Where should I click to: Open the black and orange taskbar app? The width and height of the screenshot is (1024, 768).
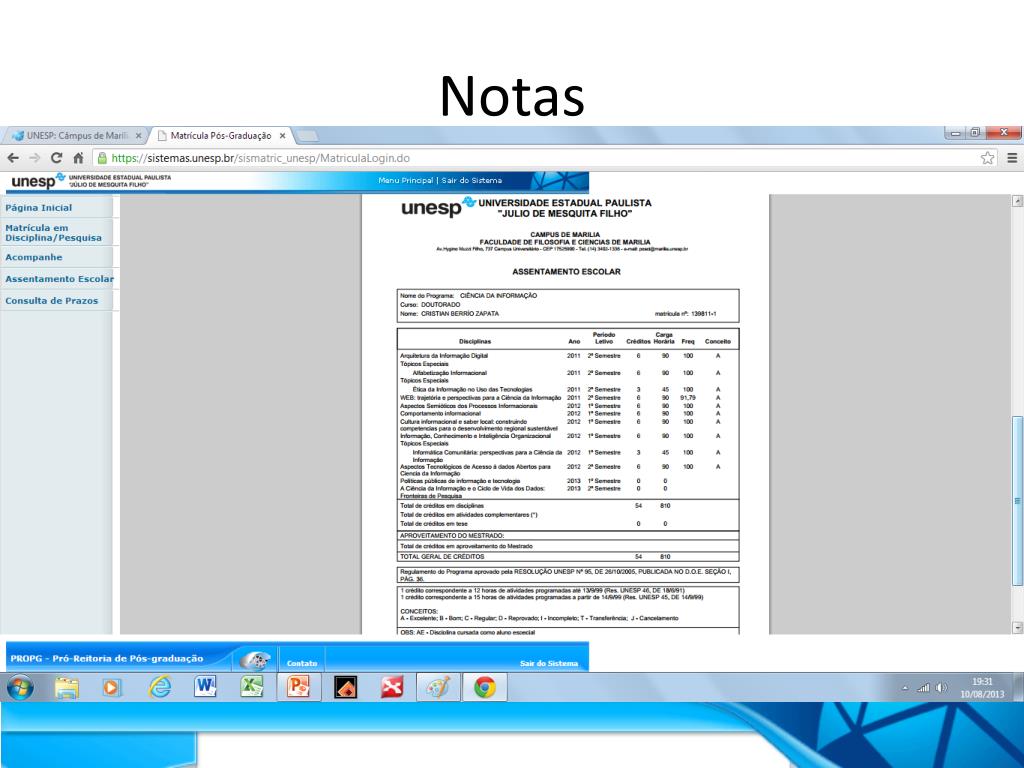click(x=345, y=688)
